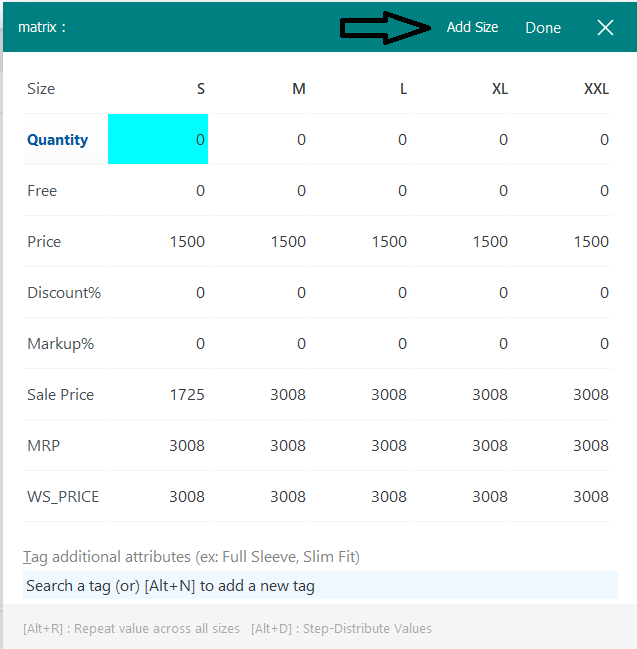The width and height of the screenshot is (637, 649).
Task: Click the Free cell under size S
Action: pyautogui.click(x=158, y=190)
